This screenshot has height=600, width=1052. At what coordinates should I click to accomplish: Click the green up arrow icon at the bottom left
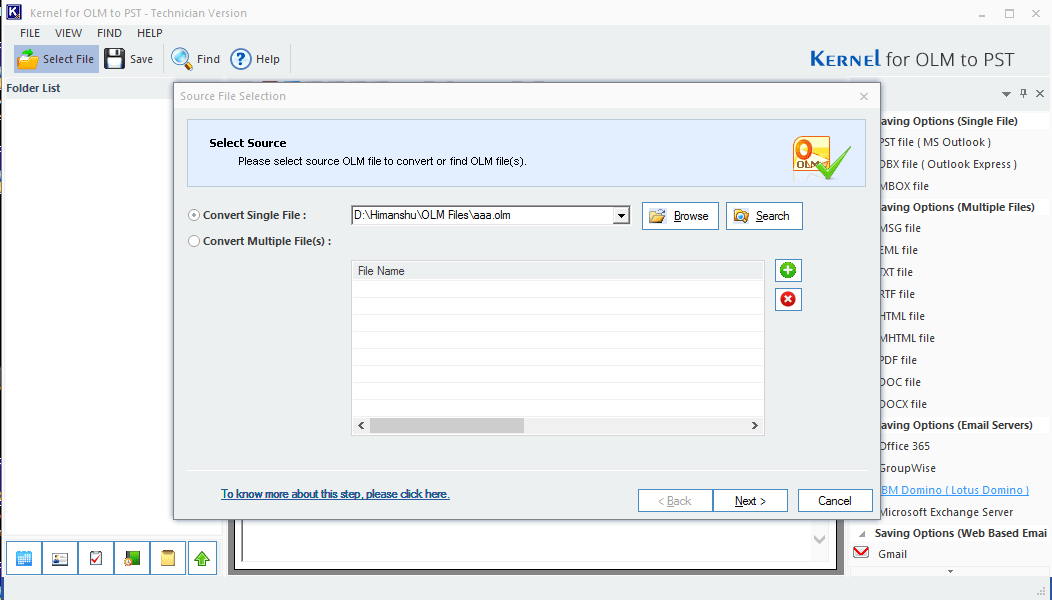tap(202, 558)
